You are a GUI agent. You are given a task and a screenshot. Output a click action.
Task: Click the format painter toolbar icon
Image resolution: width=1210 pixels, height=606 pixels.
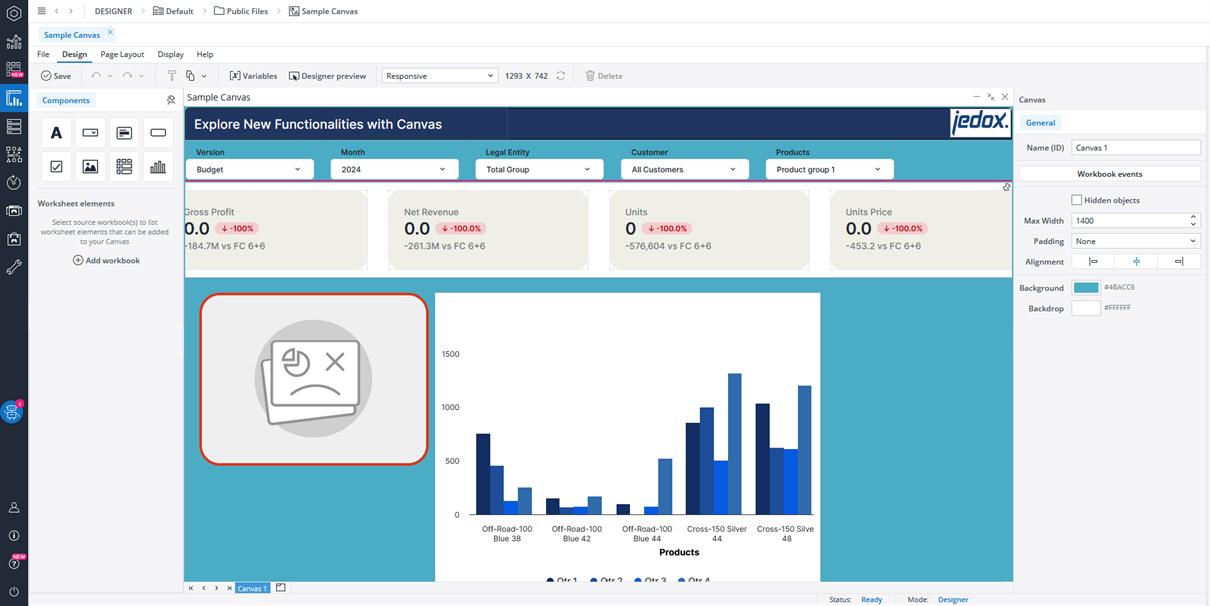(x=171, y=76)
